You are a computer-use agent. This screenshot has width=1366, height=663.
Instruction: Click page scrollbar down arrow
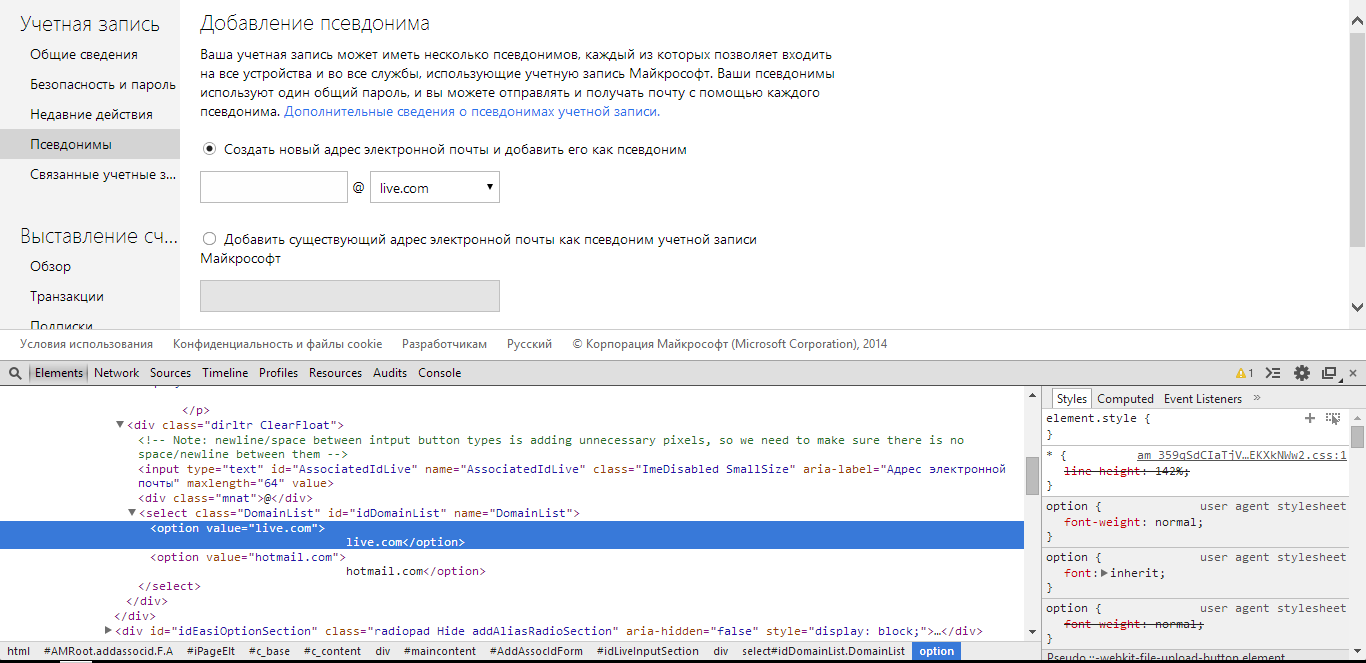pyautogui.click(x=1357, y=307)
